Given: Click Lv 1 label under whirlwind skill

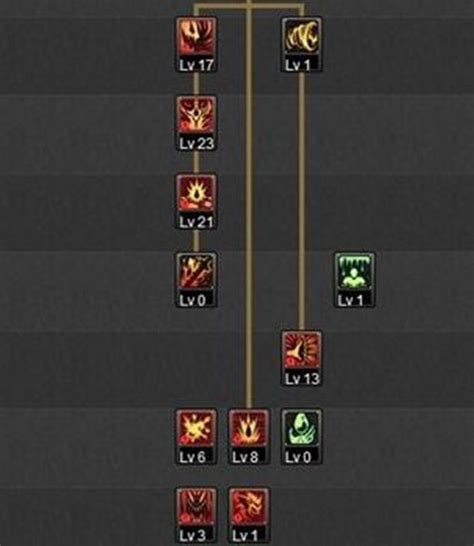Looking at the screenshot, I should [x=298, y=65].
